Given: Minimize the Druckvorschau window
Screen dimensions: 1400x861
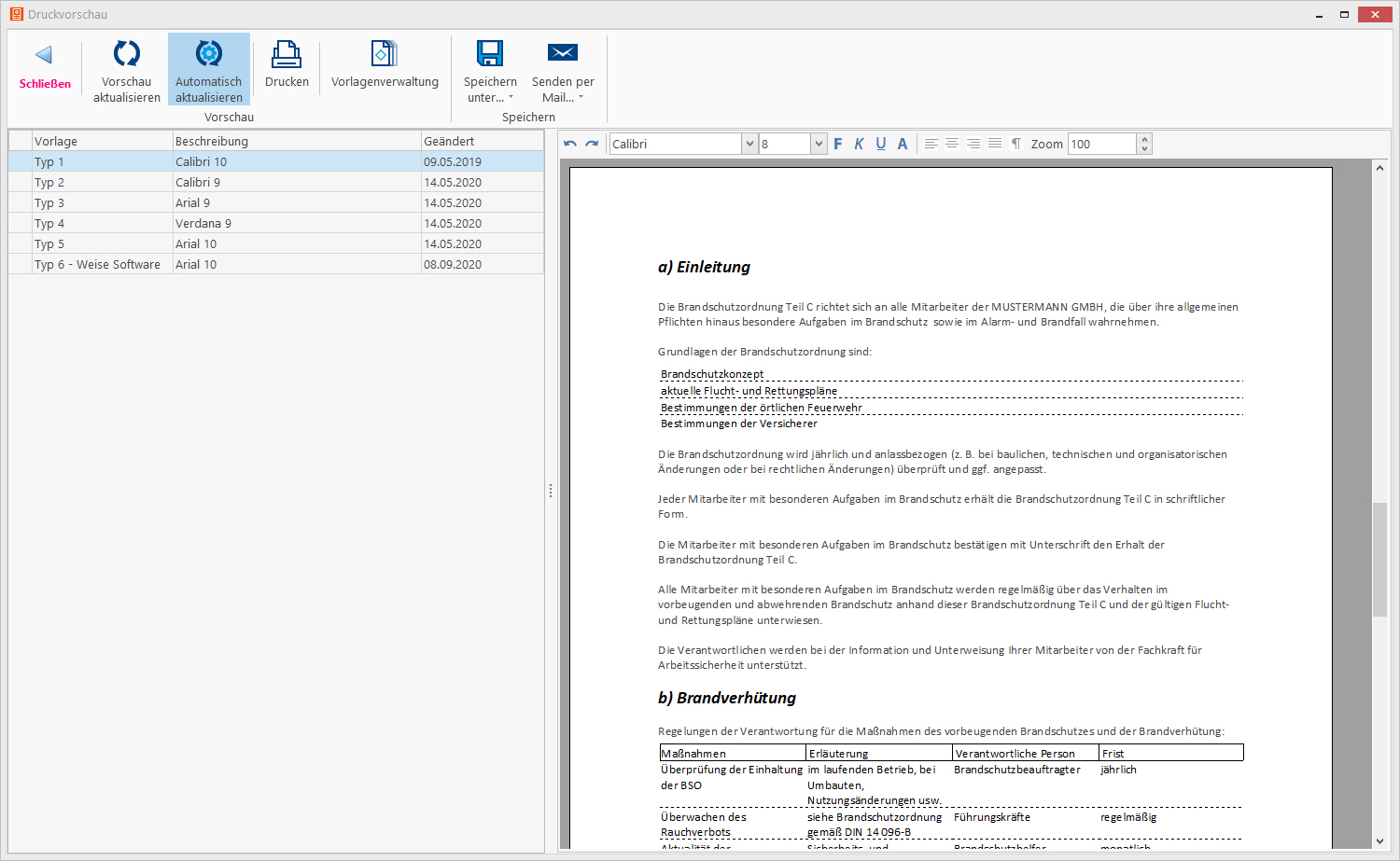Looking at the screenshot, I should click(x=1319, y=14).
